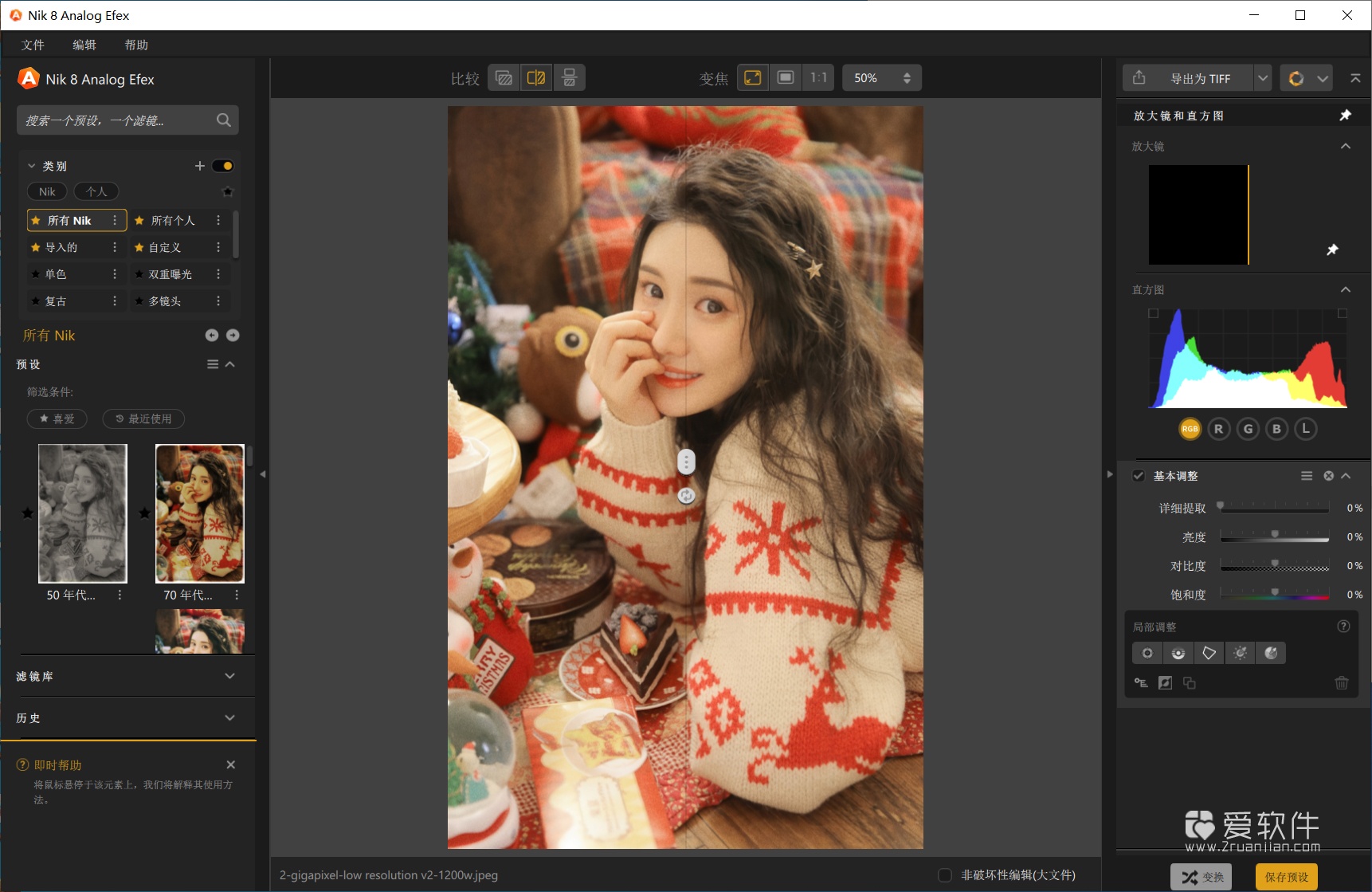Select the control point local adjustment tool
Viewport: 1372px width, 892px height.
(1147, 653)
